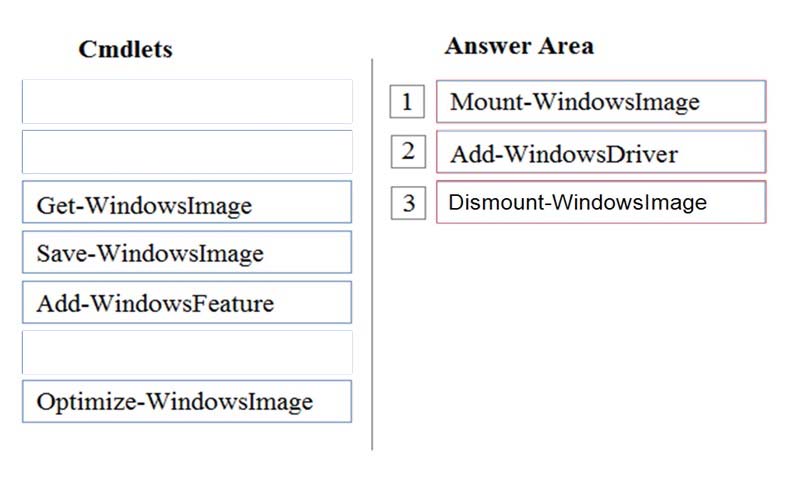
Task: Click the number 3 step box
Action: tap(408, 203)
